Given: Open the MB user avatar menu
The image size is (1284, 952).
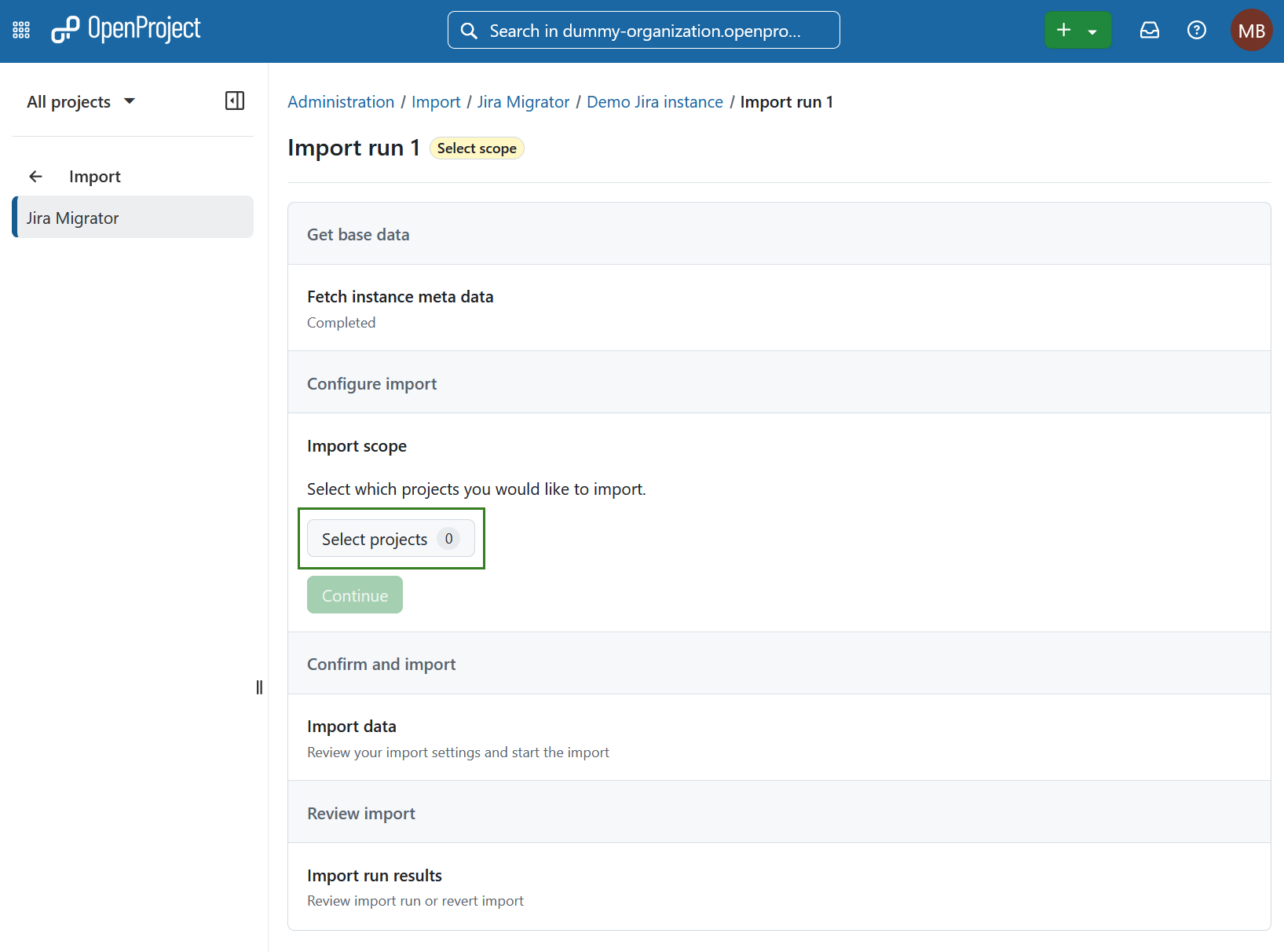Looking at the screenshot, I should point(1251,31).
